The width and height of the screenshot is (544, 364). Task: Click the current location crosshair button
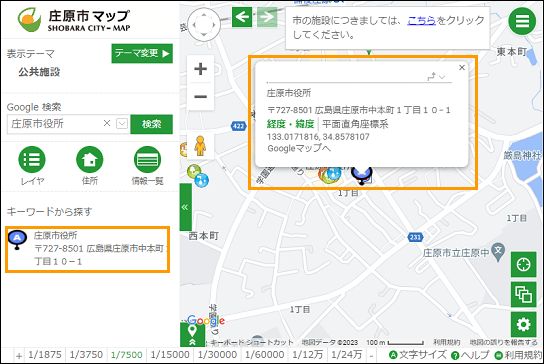pos(524,264)
